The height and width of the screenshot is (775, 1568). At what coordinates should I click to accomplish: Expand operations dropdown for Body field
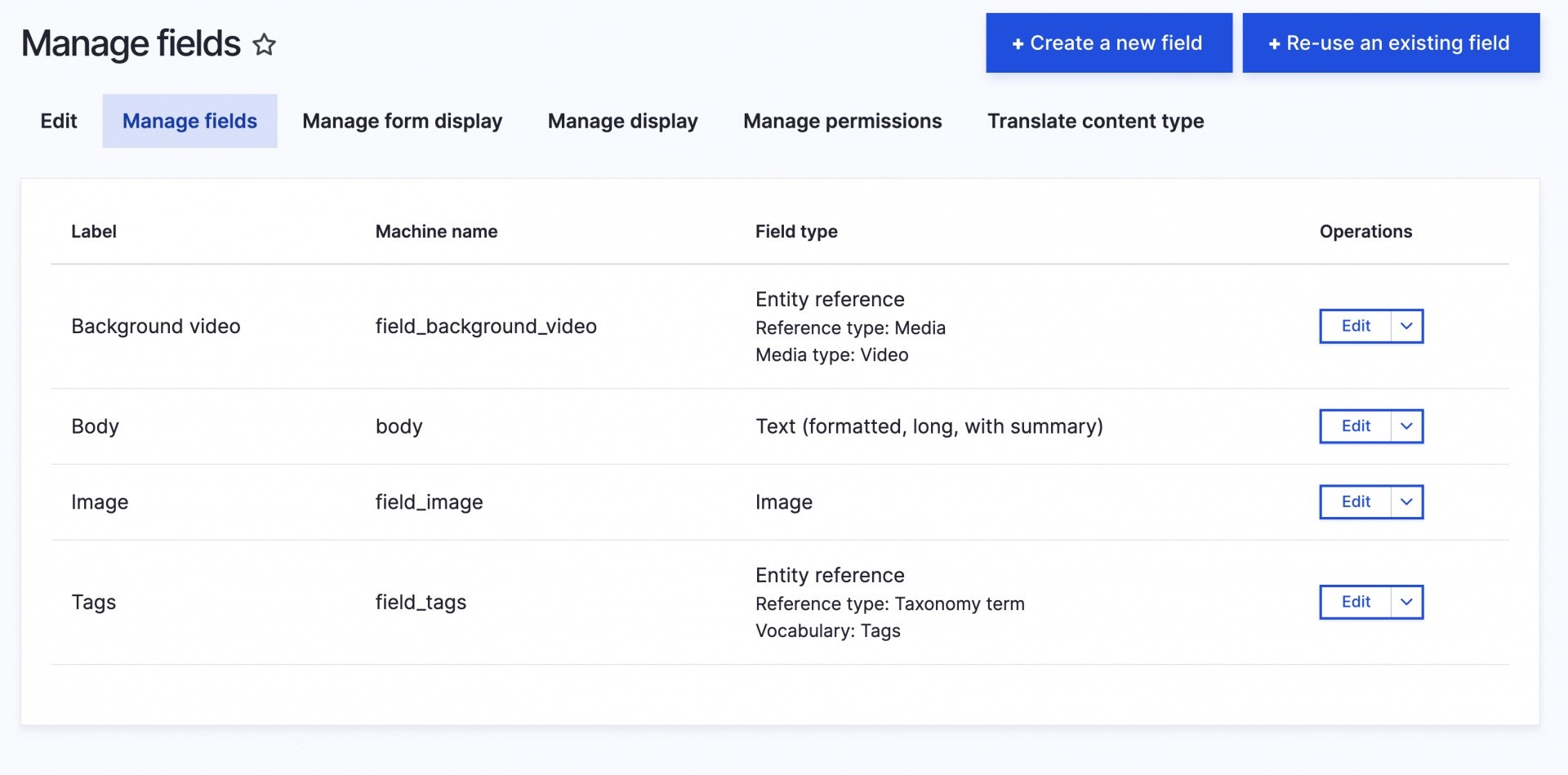(x=1406, y=426)
